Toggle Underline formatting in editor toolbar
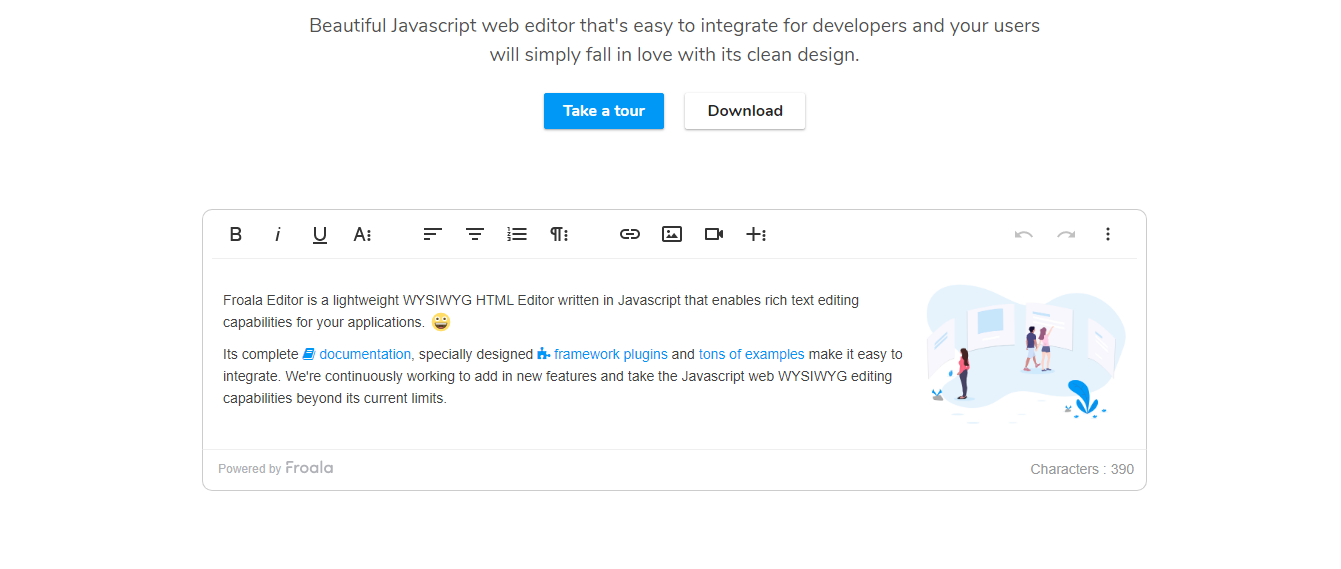 click(320, 234)
